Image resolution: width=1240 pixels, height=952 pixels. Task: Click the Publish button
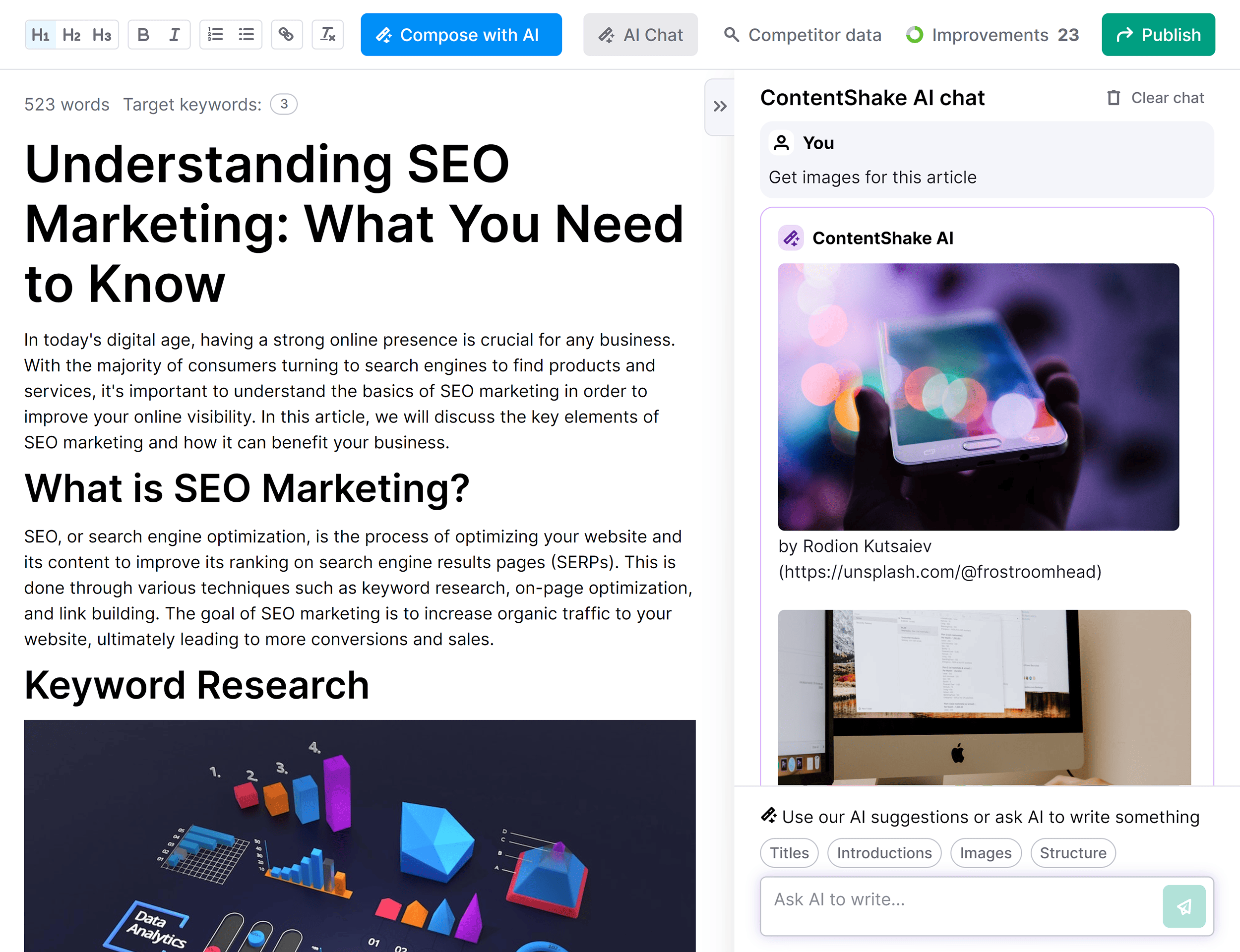(x=1159, y=35)
